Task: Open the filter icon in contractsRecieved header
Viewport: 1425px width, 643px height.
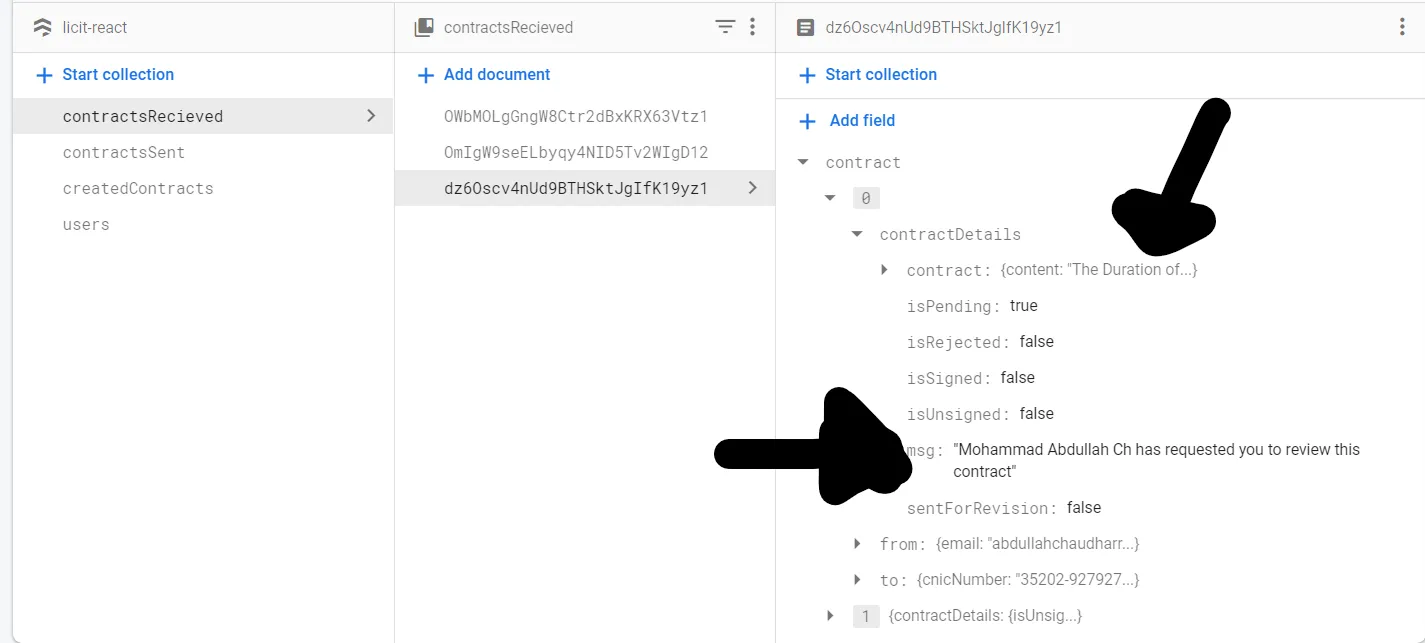Action: click(x=725, y=27)
